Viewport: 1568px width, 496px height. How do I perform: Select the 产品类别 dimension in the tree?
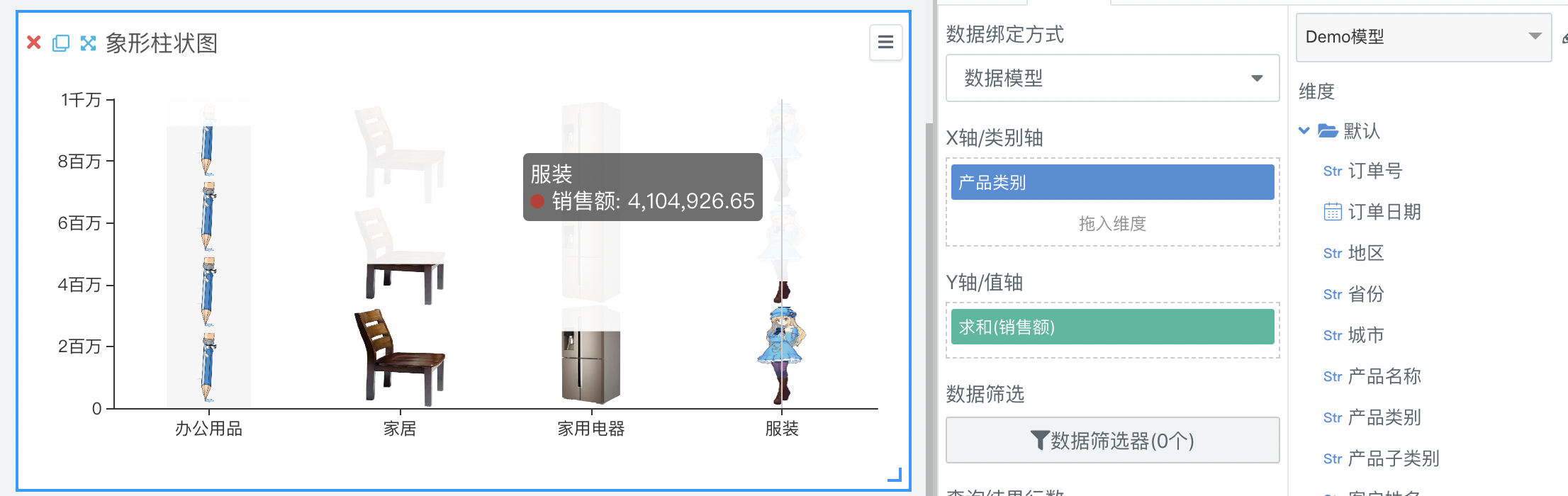click(1384, 417)
